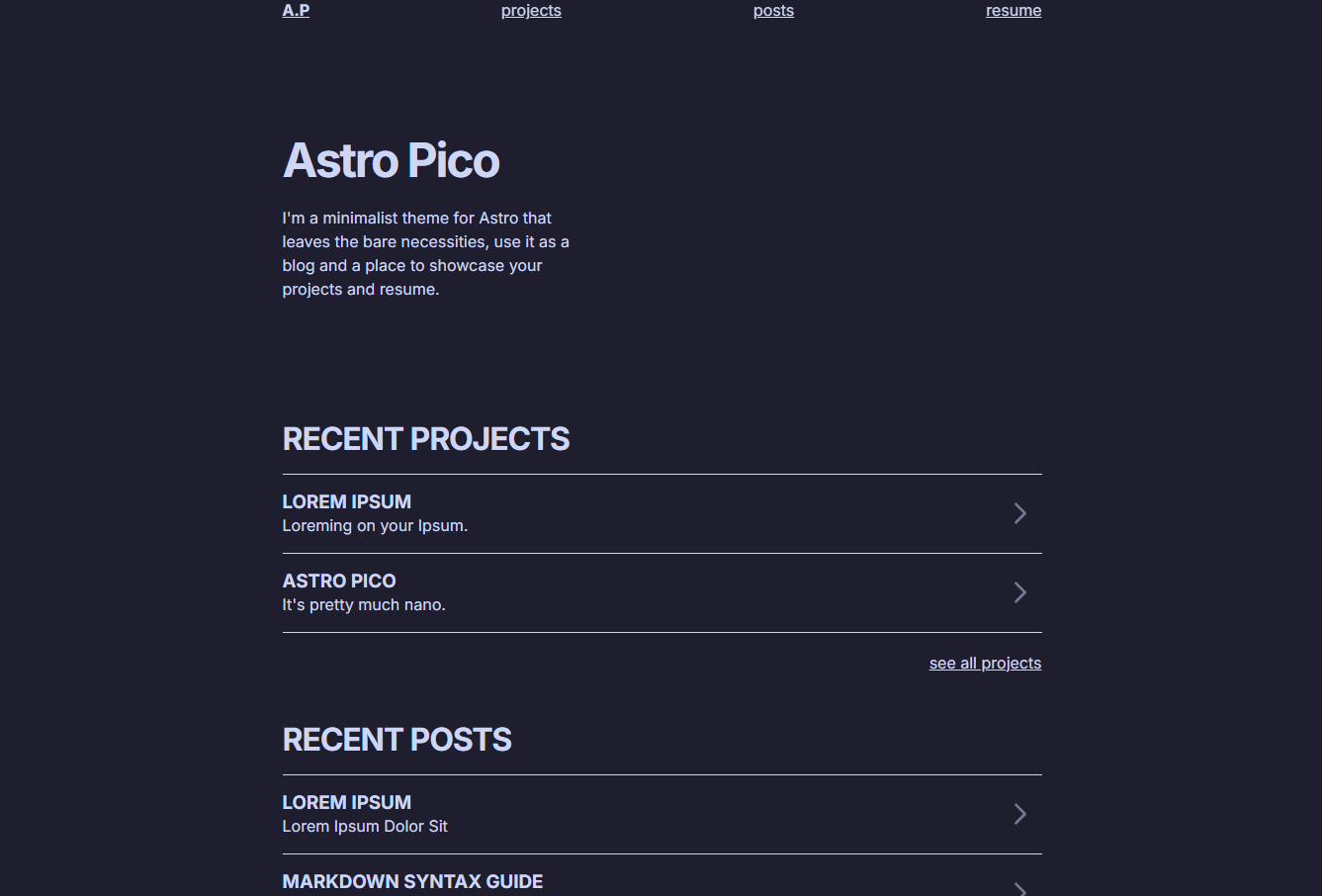1322x896 pixels.
Task: Click the 'Lorem Ipsum Dolor Sit' post subtitle
Action: click(365, 827)
